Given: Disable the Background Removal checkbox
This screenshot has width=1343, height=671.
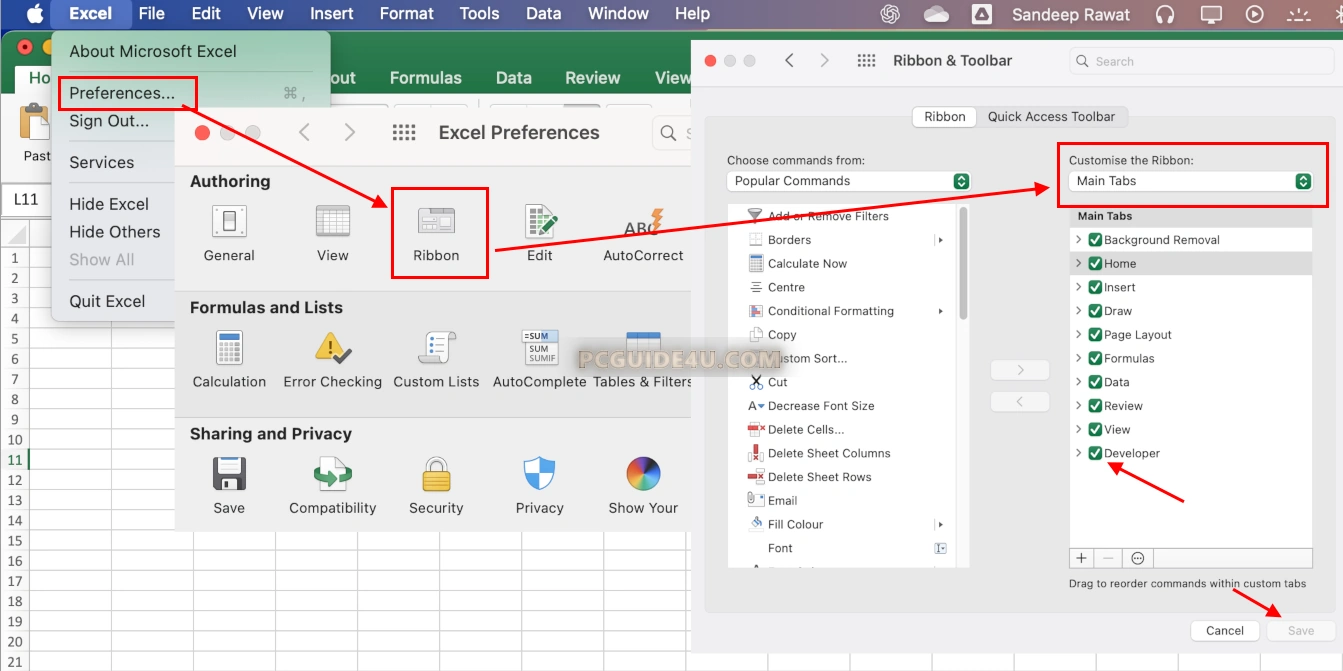Looking at the screenshot, I should (x=1095, y=240).
